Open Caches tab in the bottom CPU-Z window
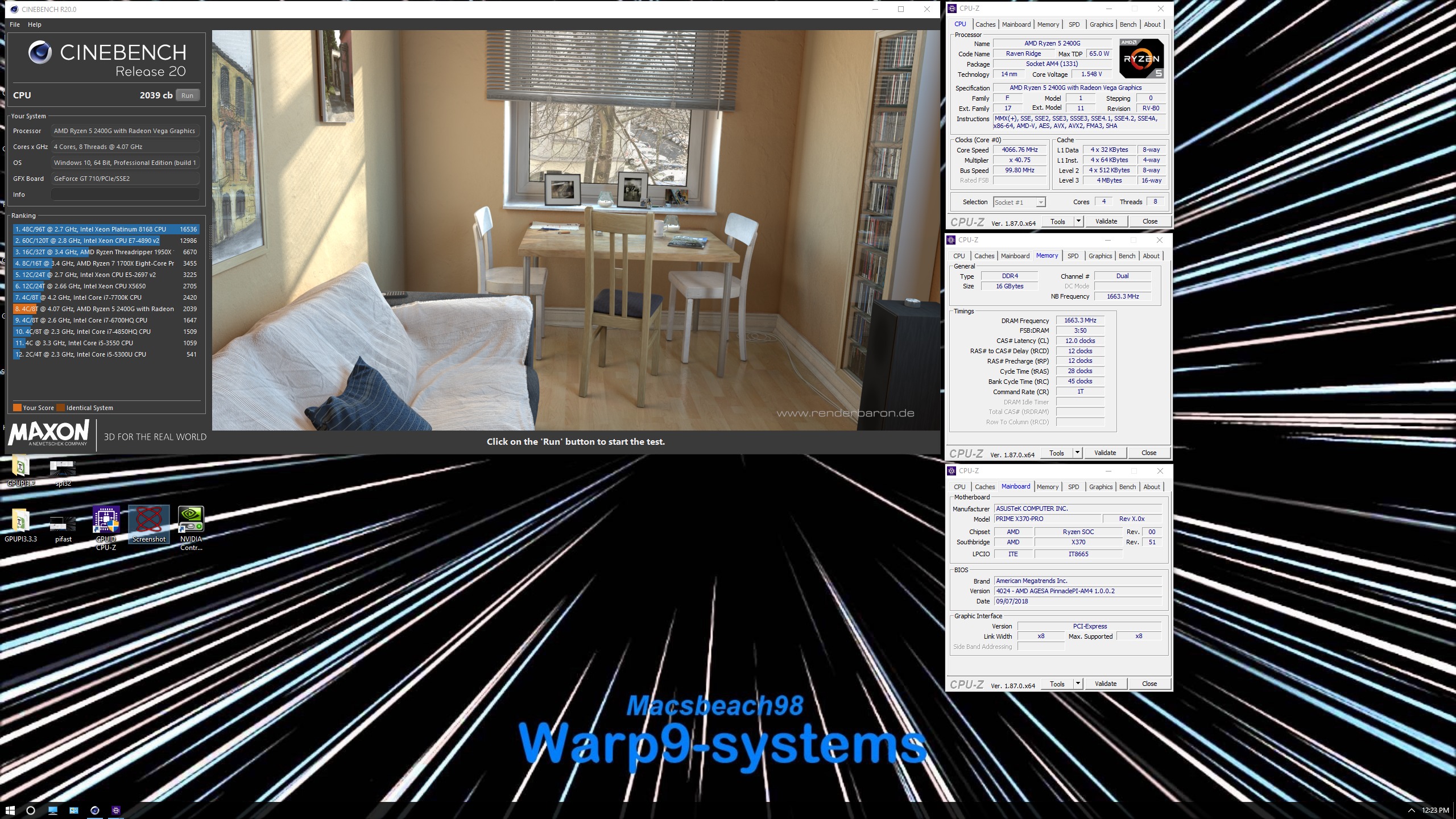1456x819 pixels. (985, 487)
